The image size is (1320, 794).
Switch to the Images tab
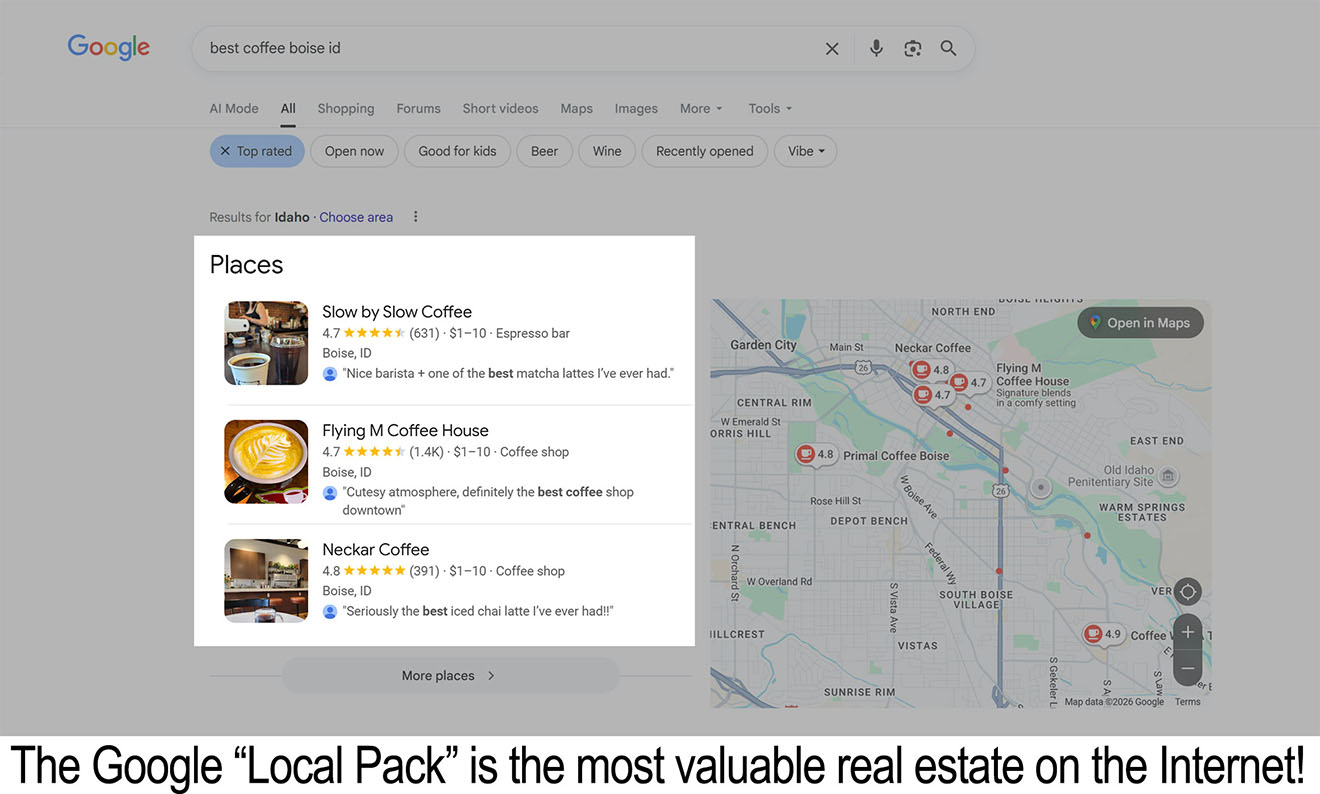click(x=636, y=108)
